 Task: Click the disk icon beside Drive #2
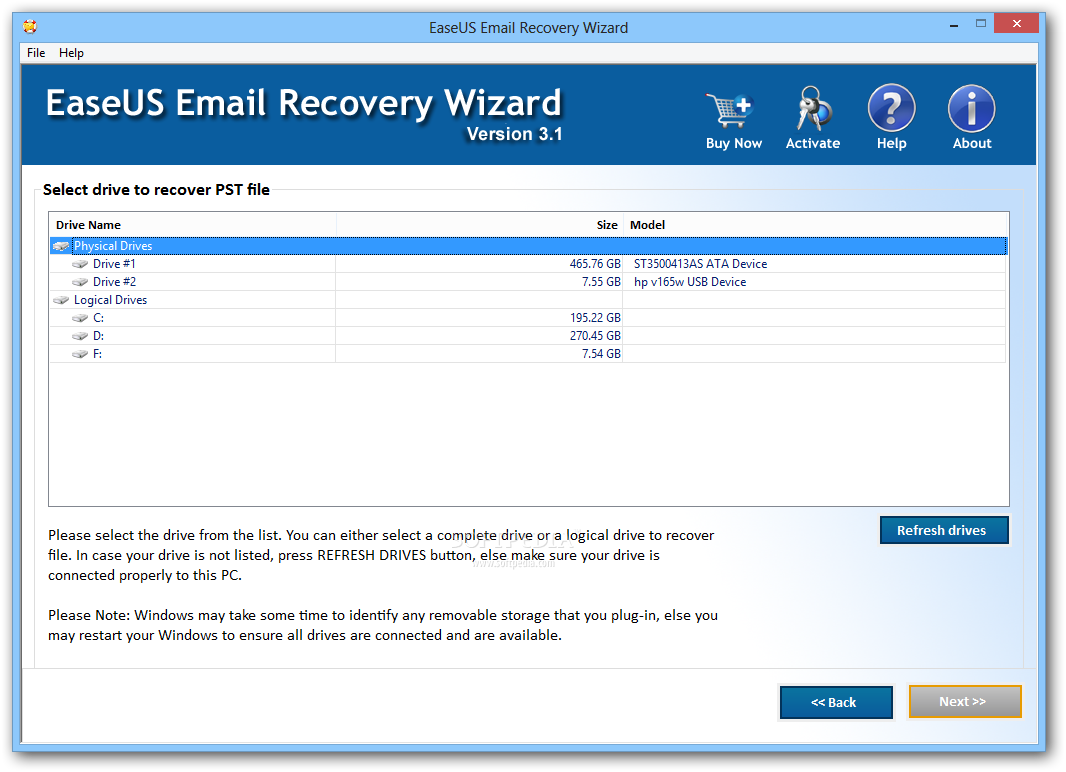80,282
